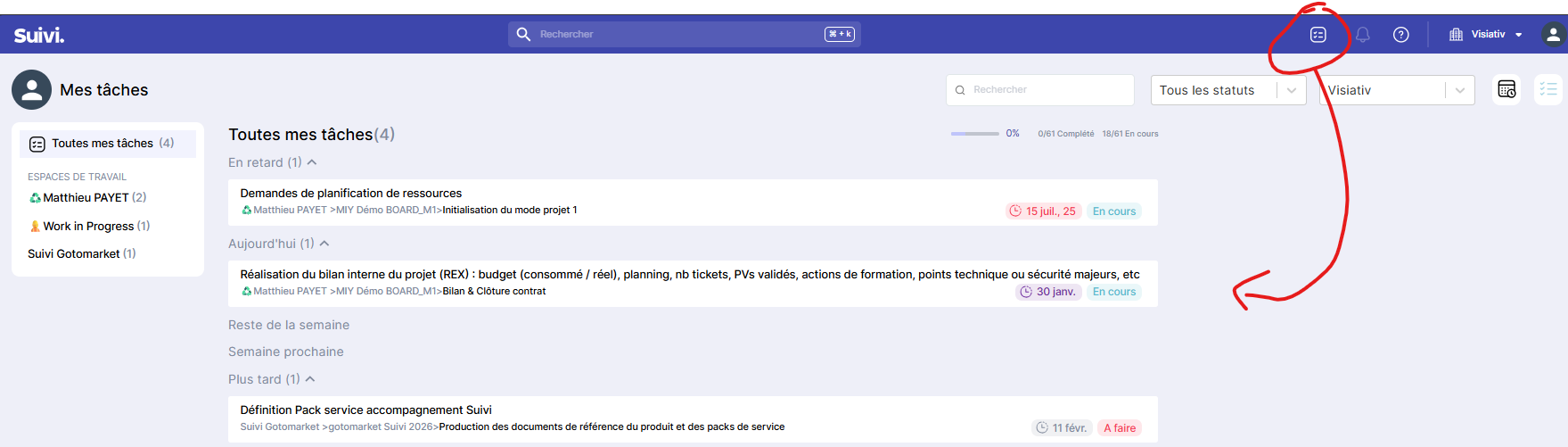
Task: Open the help question mark icon
Action: tap(1400, 35)
